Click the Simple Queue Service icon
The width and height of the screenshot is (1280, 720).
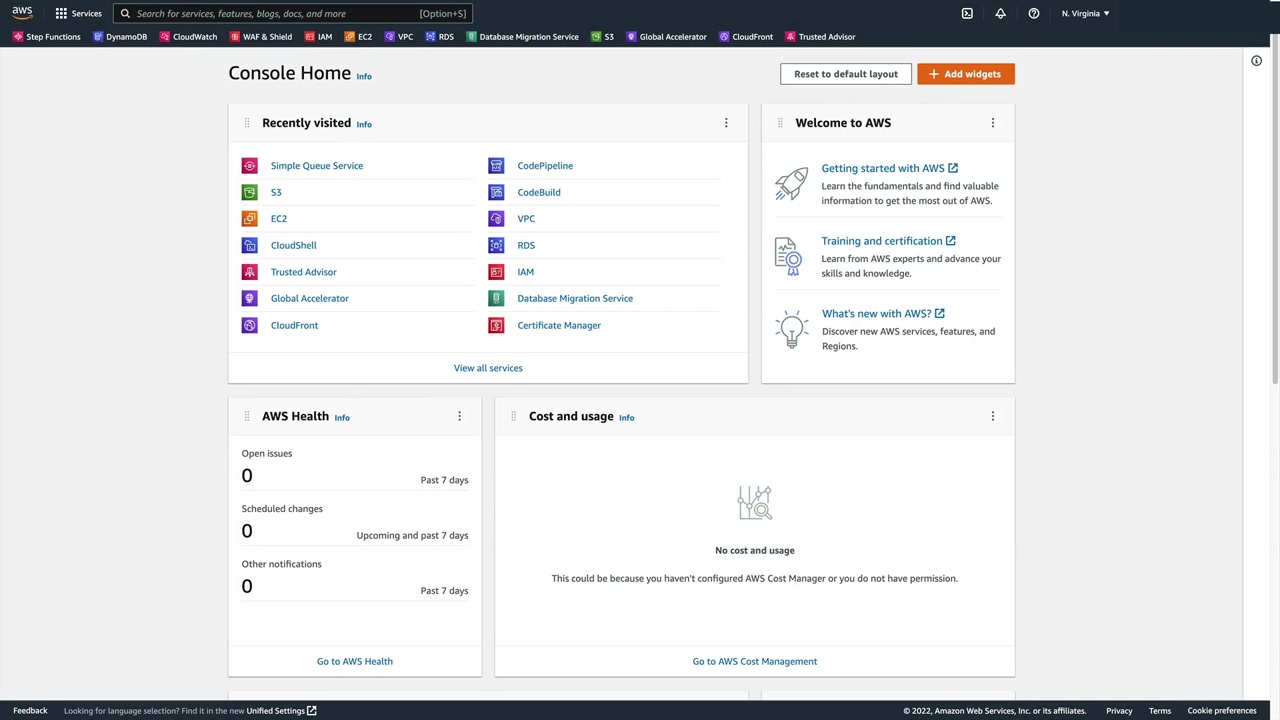click(249, 165)
